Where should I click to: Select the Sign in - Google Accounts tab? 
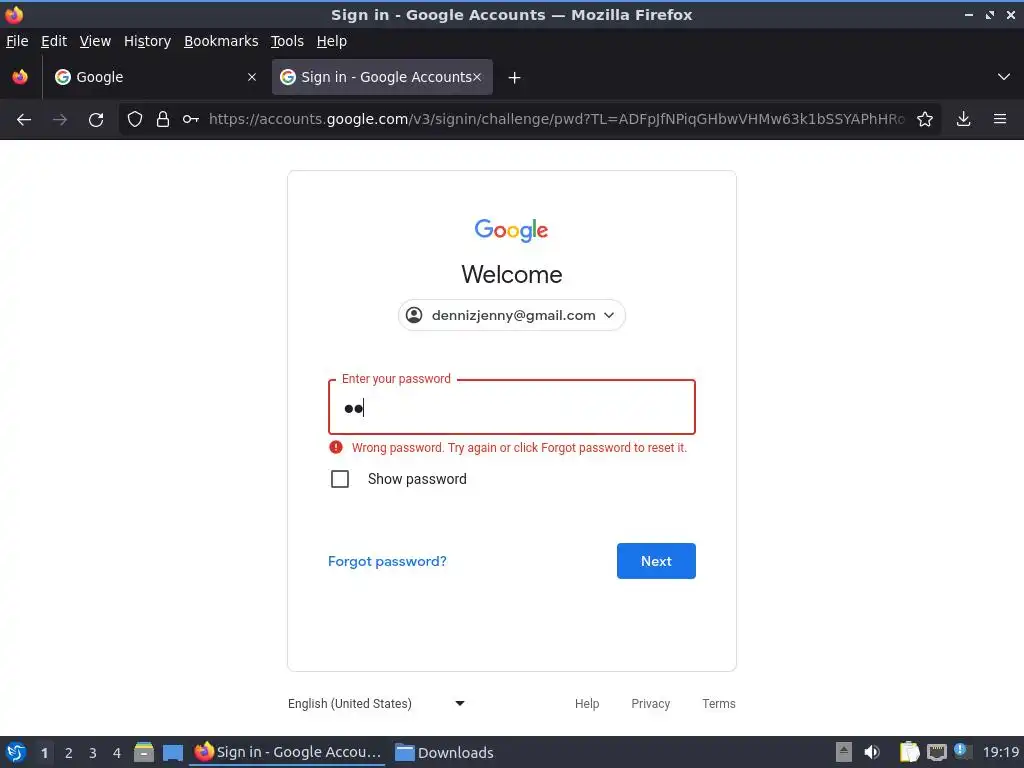click(382, 77)
